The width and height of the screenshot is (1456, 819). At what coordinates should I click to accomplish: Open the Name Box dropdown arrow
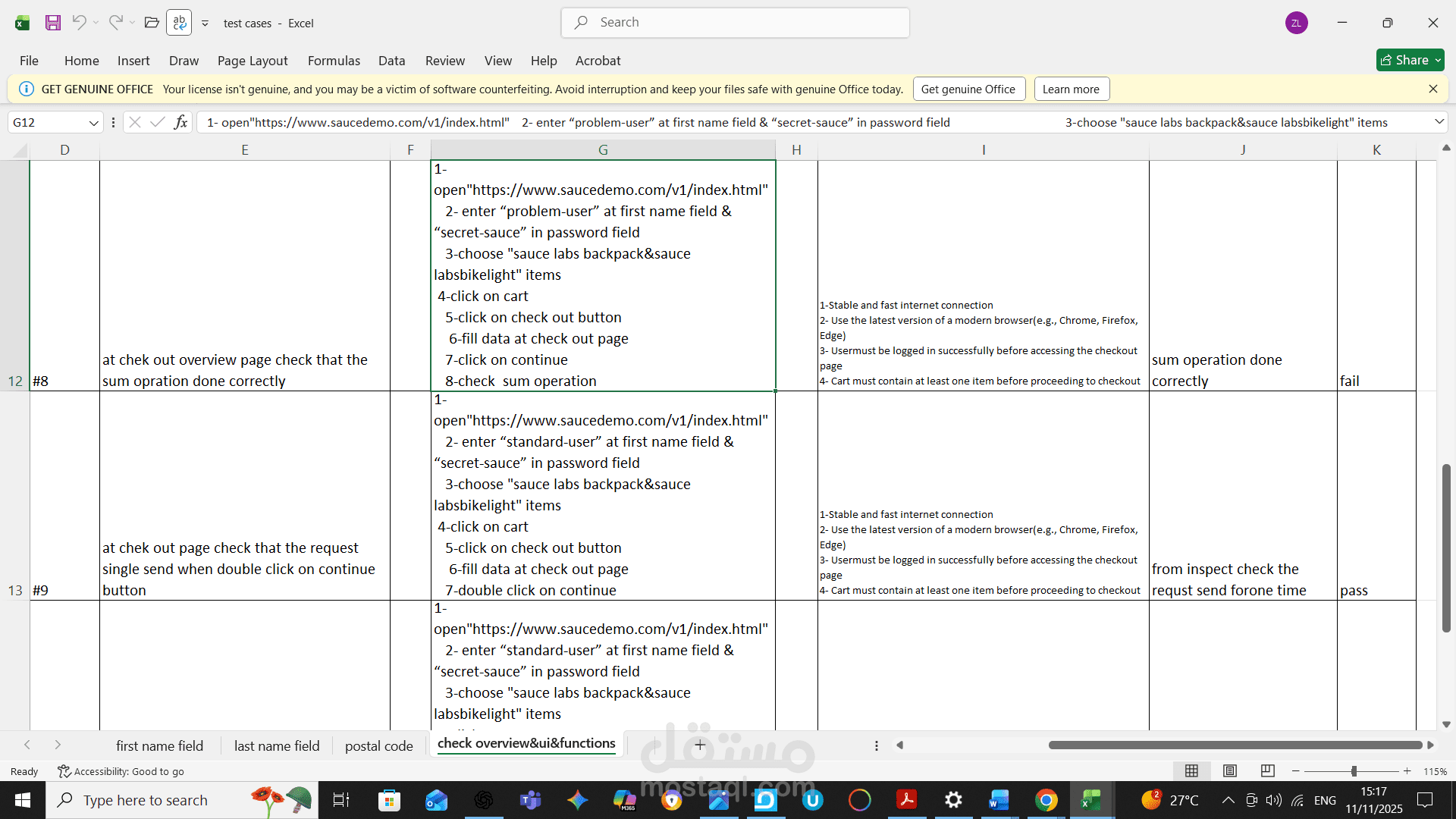pos(93,123)
